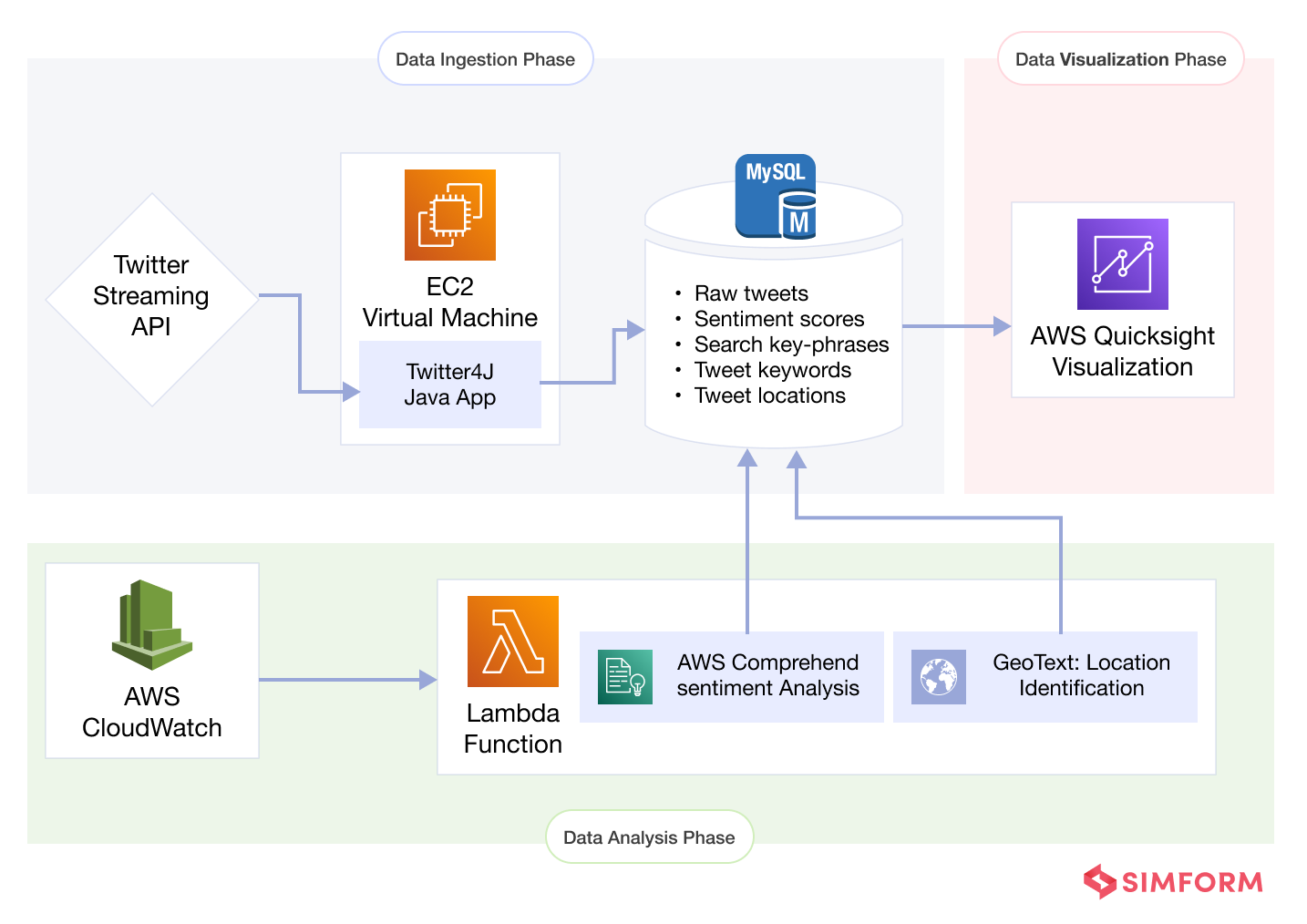The width and height of the screenshot is (1307, 924).
Task: Click the purple AWS Quicksight chart icon
Action: click(x=1123, y=264)
